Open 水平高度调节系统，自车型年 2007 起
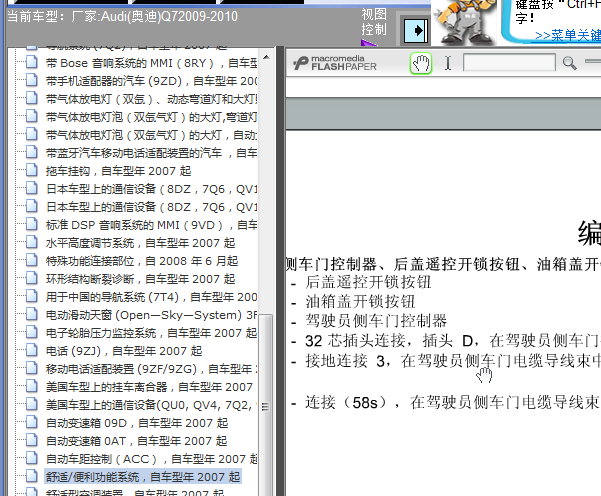This screenshot has width=601, height=496. 140,243
